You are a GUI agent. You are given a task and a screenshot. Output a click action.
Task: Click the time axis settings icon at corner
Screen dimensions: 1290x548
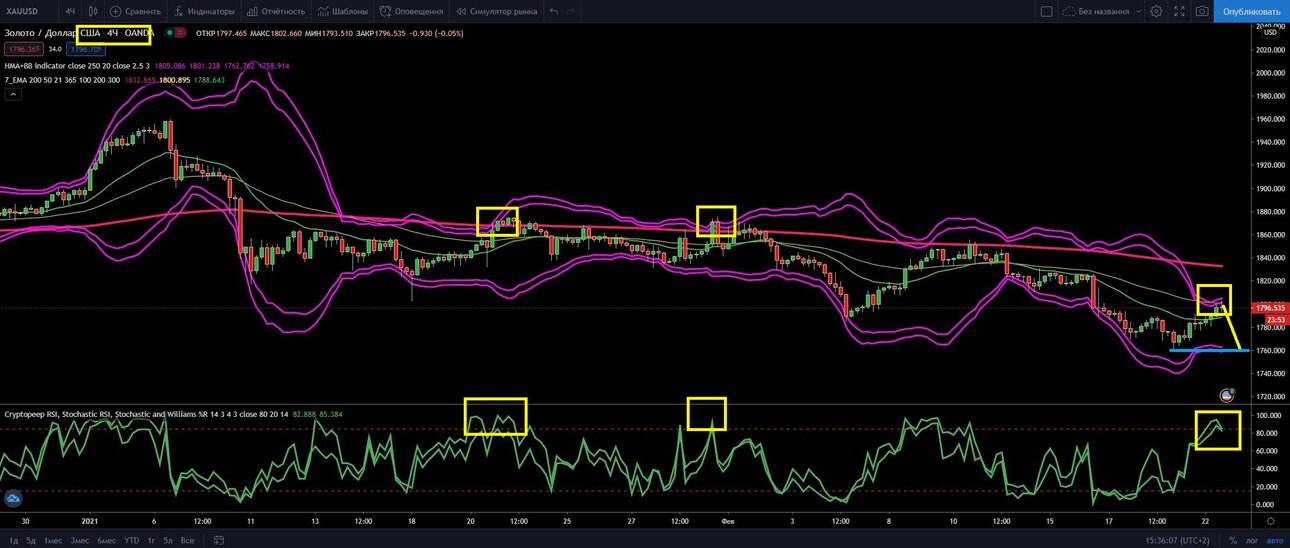click(1270, 520)
